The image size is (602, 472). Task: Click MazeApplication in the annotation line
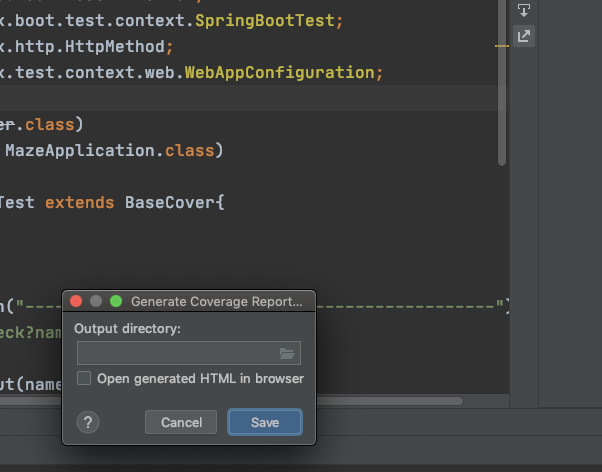pos(80,150)
